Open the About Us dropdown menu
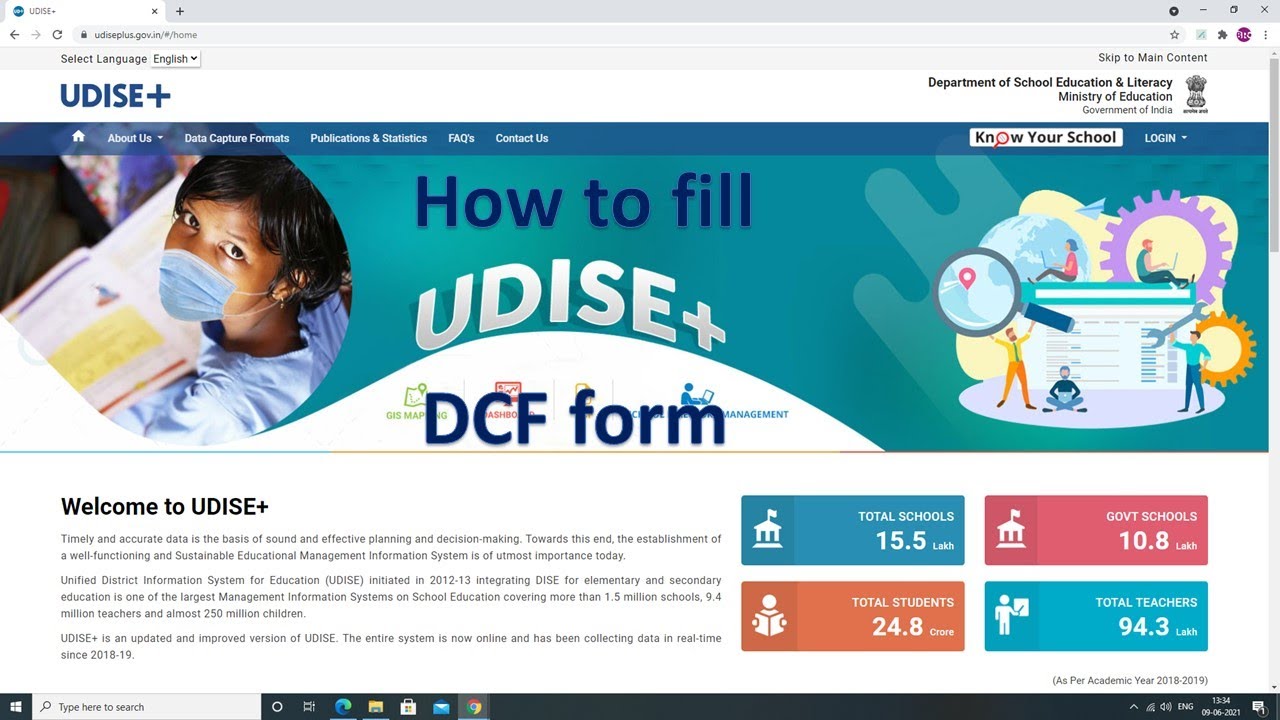The height and width of the screenshot is (720, 1280). pos(135,138)
